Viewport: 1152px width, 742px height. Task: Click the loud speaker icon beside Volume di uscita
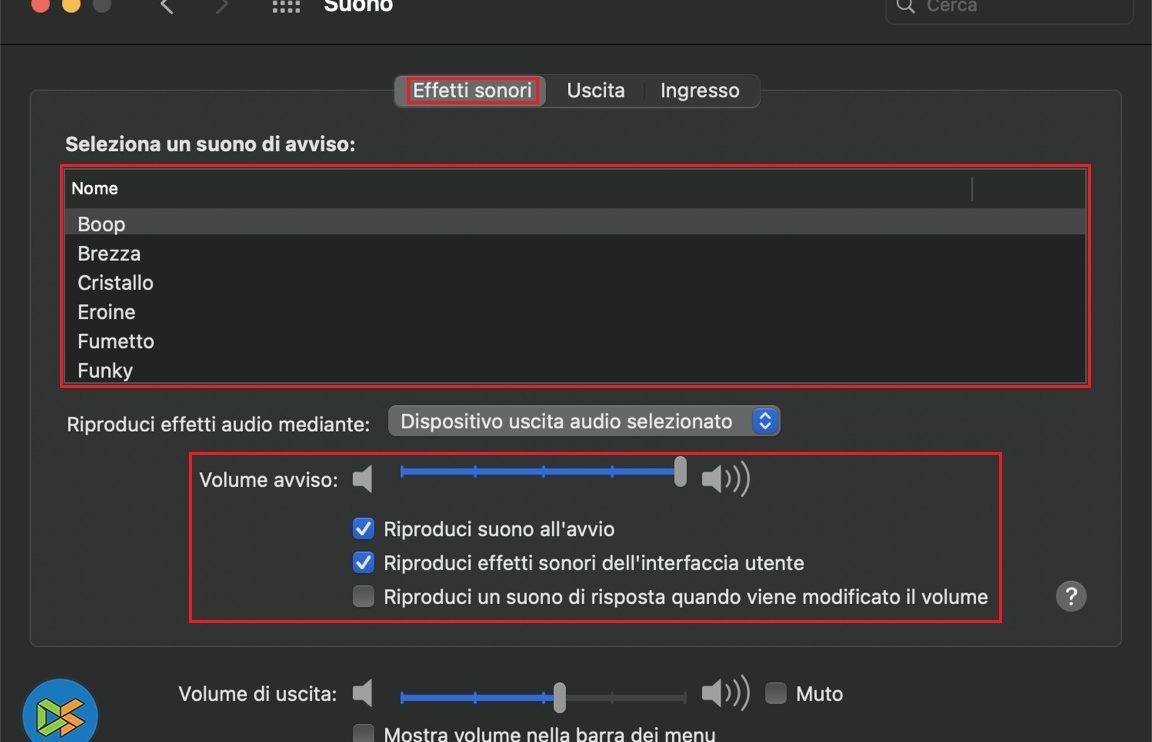pyautogui.click(x=725, y=693)
